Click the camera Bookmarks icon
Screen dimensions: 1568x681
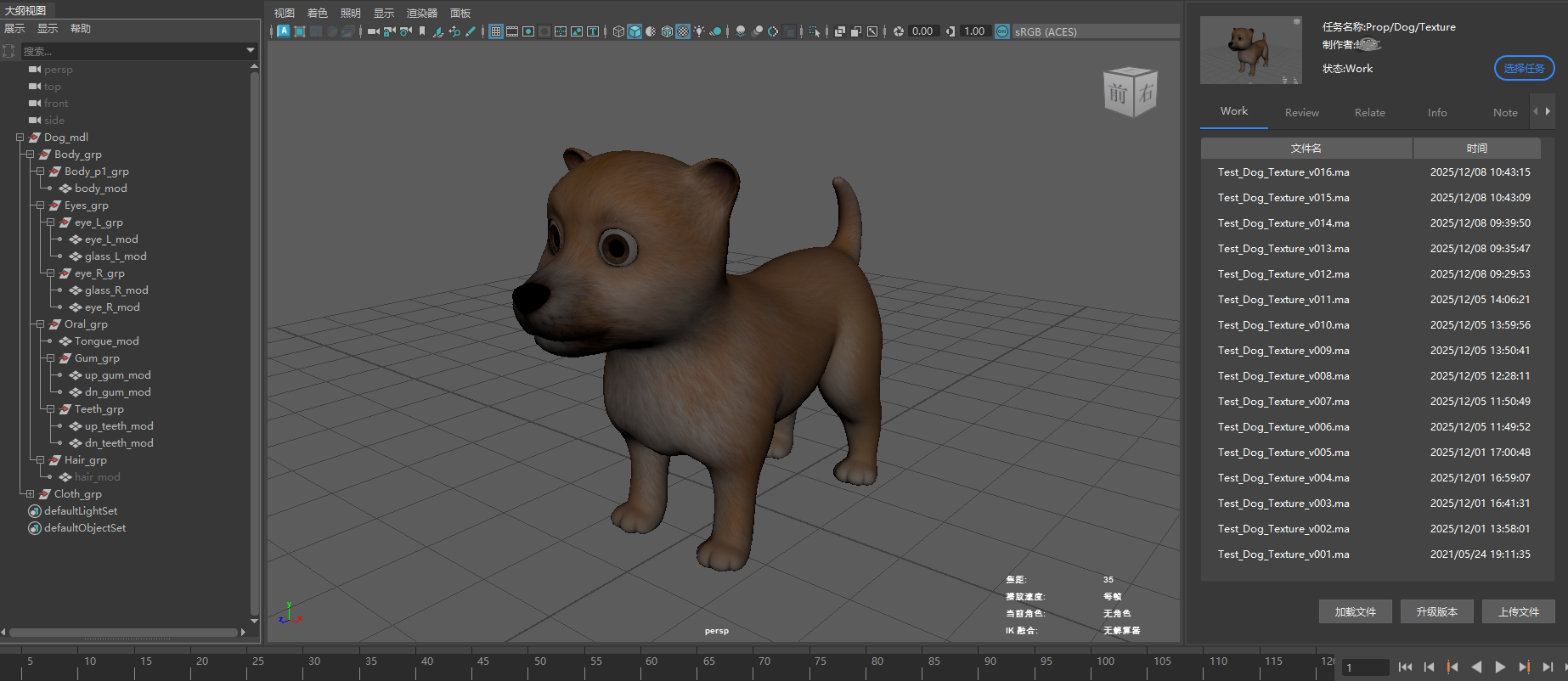point(422,31)
